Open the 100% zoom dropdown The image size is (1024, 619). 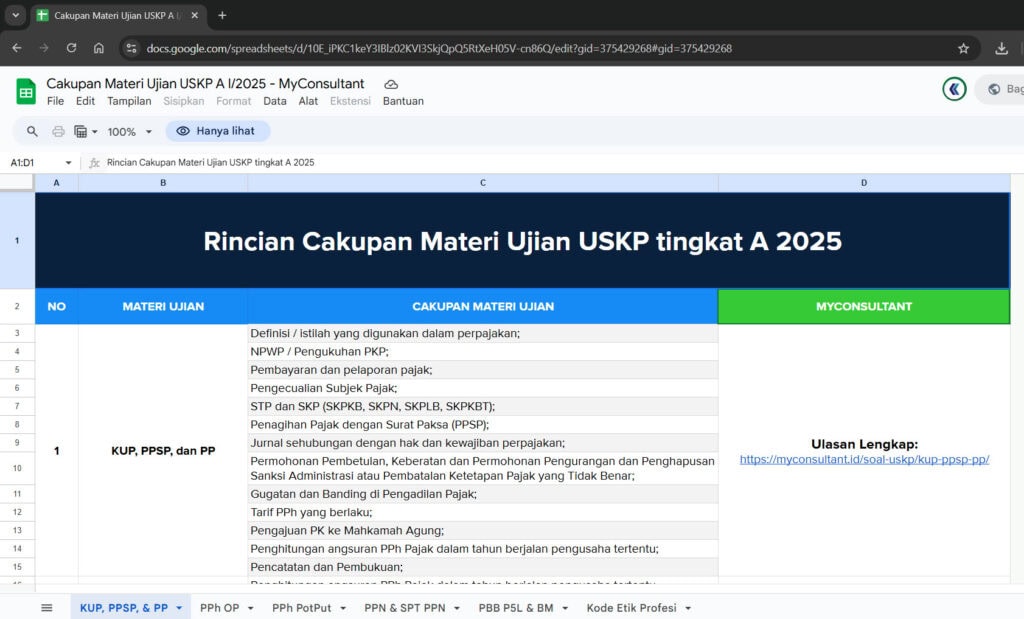(x=130, y=131)
